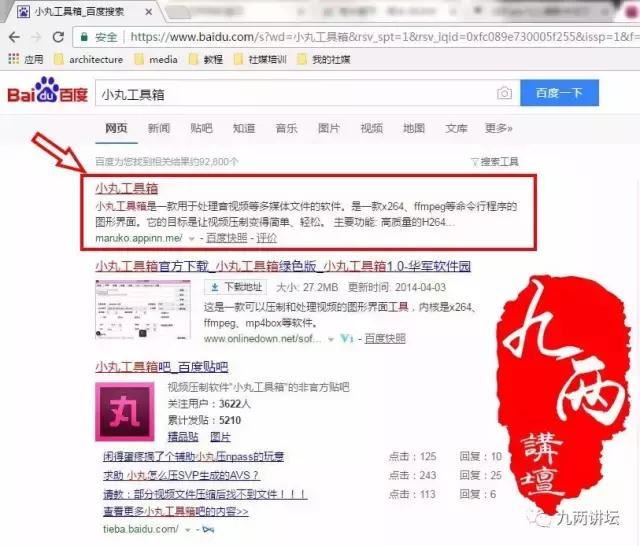
Task: Click the Baidu logo
Action: (47, 90)
